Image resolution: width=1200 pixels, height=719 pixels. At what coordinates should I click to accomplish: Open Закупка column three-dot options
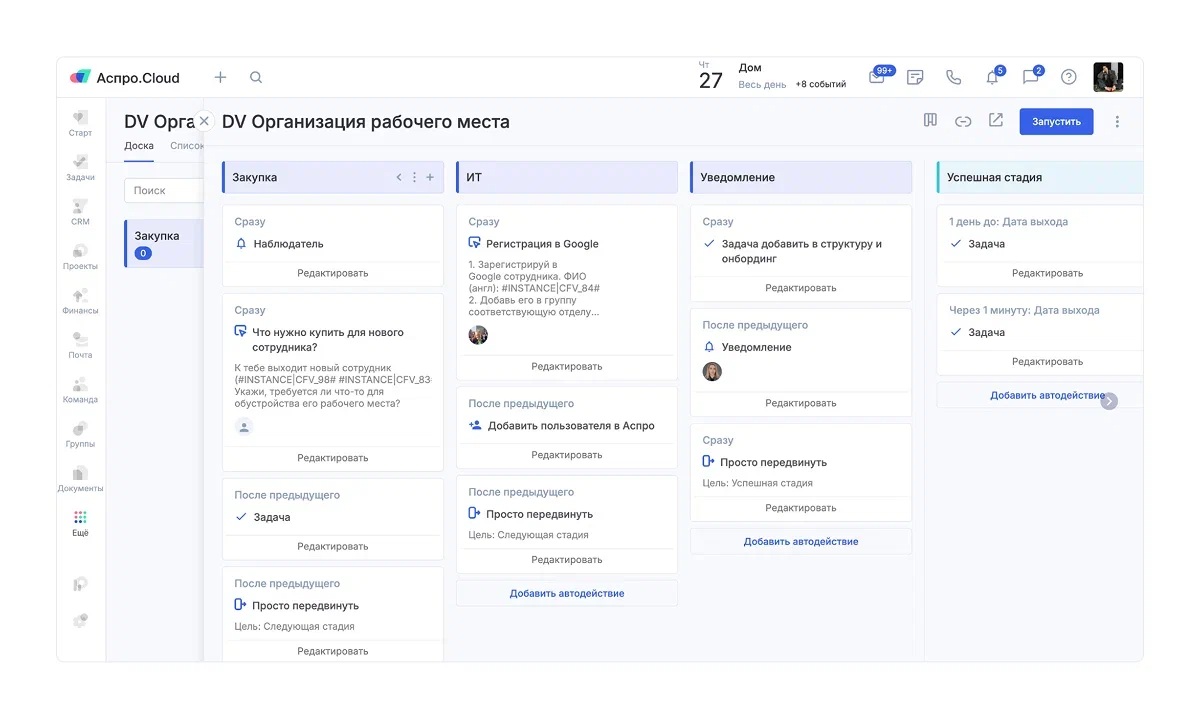click(x=414, y=177)
